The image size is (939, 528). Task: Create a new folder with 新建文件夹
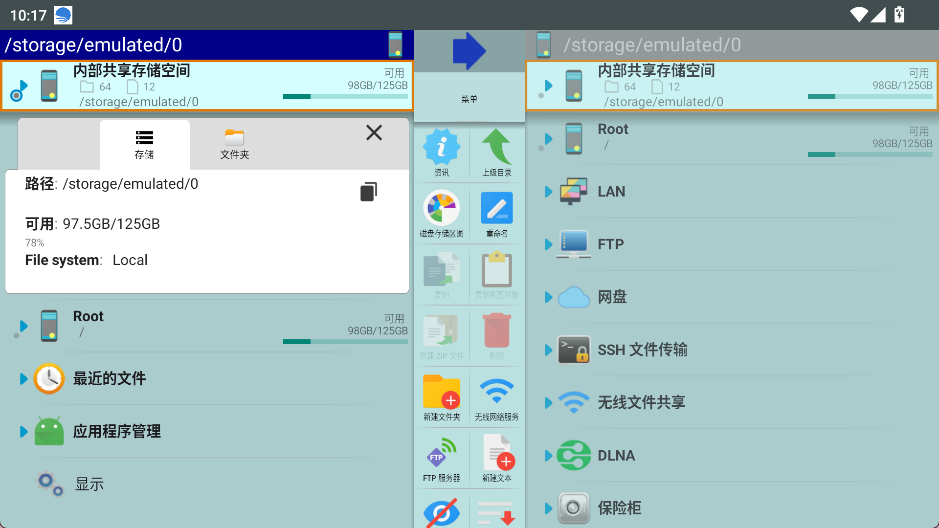click(441, 395)
